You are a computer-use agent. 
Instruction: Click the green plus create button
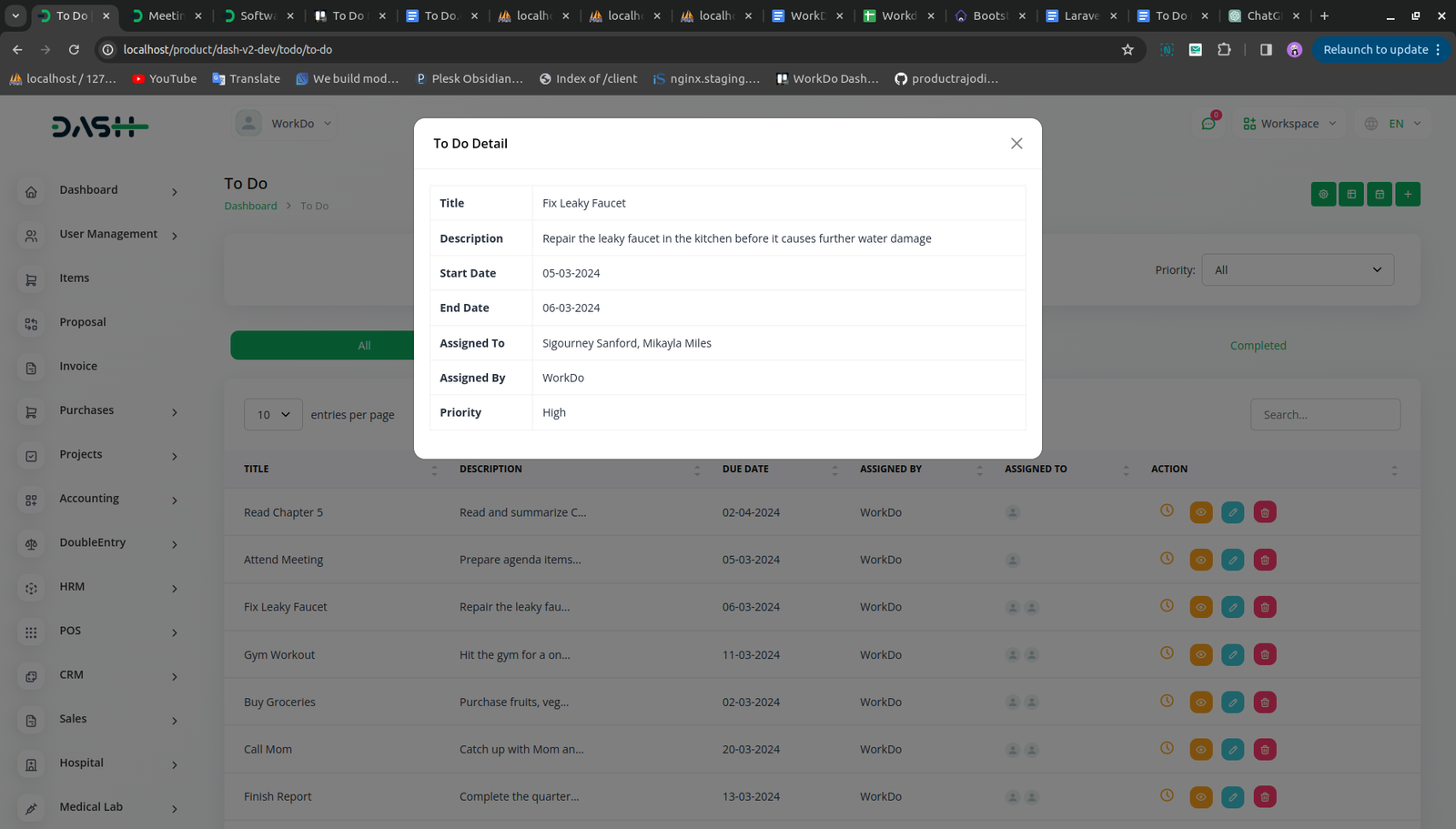coord(1407,194)
